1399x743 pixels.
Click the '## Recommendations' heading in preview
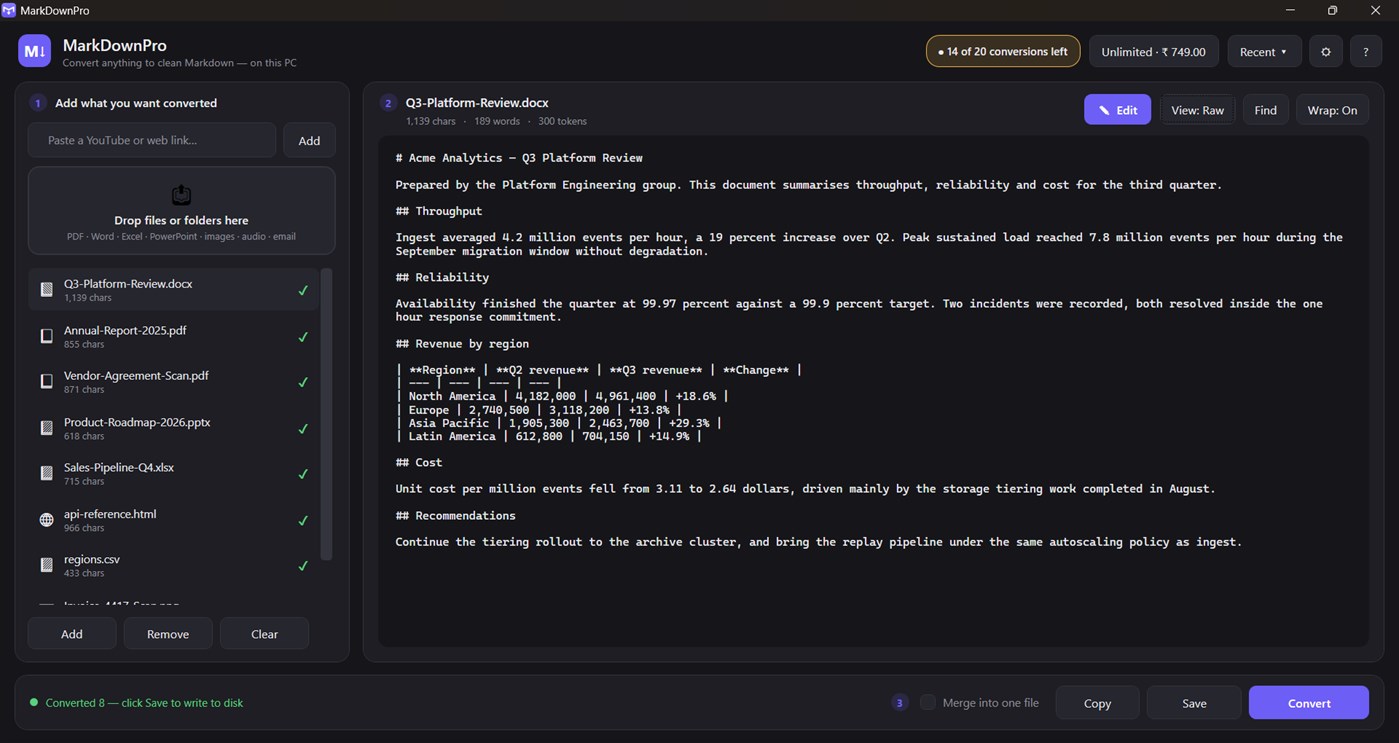click(x=456, y=515)
